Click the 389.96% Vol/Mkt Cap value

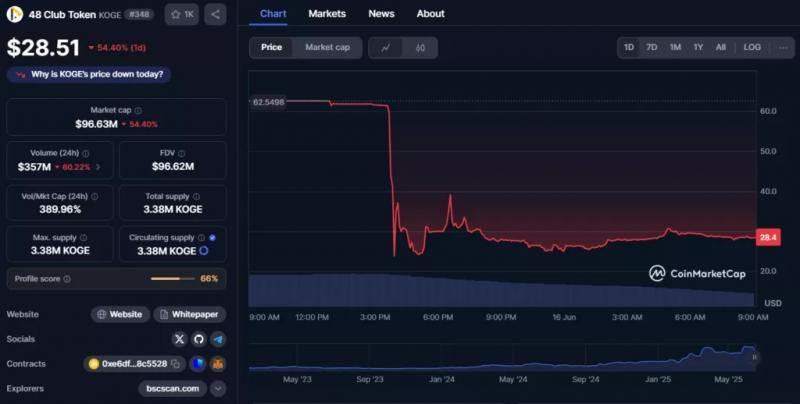[x=60, y=209]
